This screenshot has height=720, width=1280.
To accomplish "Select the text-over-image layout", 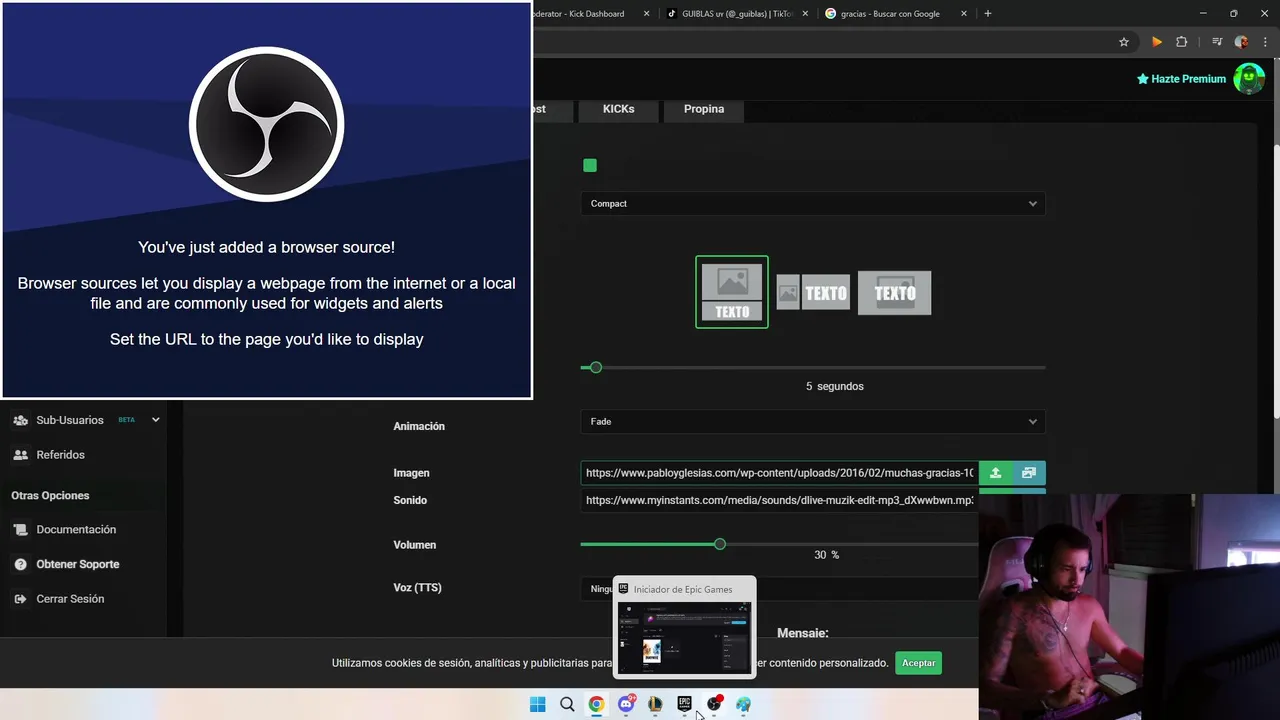I will (894, 293).
